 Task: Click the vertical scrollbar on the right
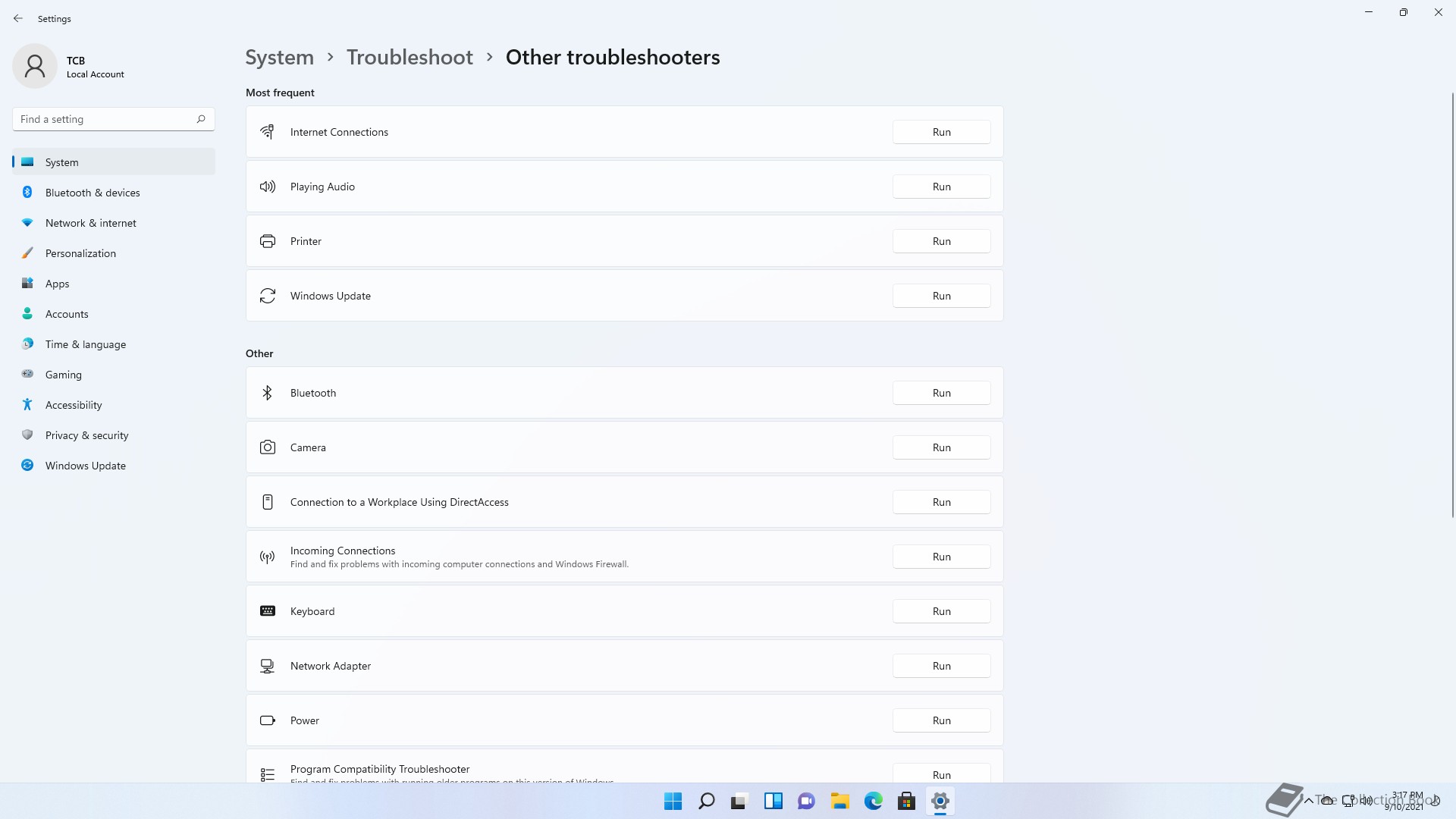pos(1452,303)
